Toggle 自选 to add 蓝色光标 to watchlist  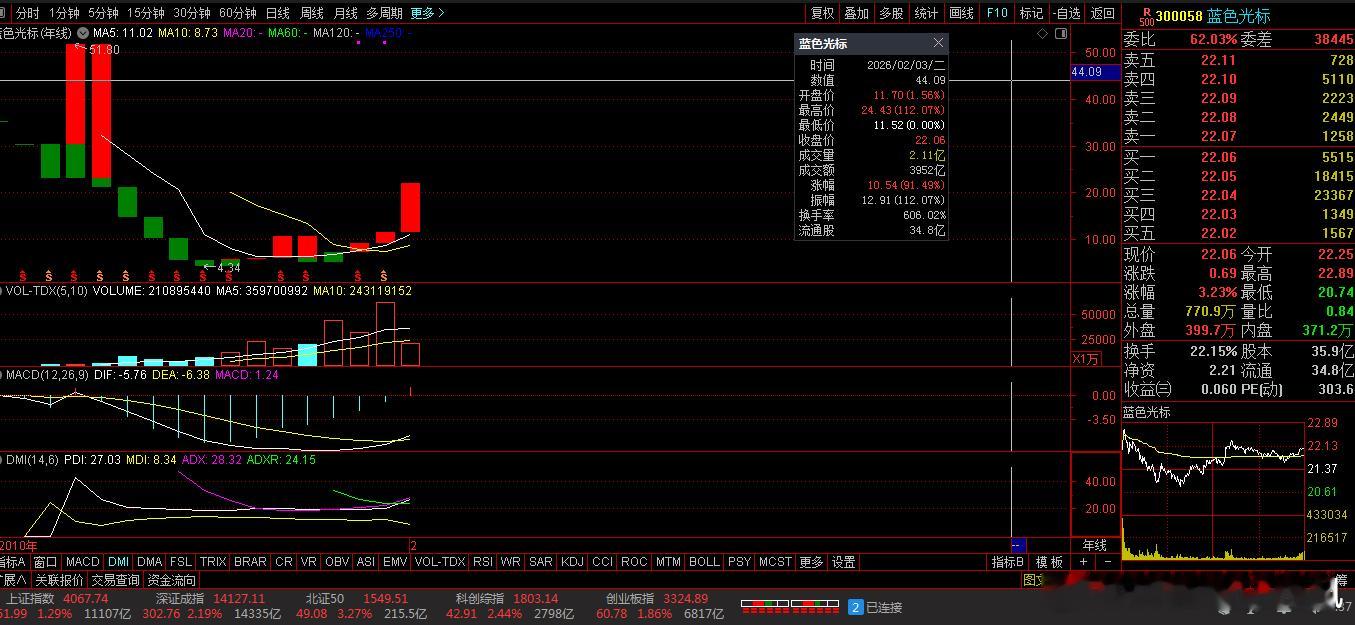click(x=1066, y=12)
